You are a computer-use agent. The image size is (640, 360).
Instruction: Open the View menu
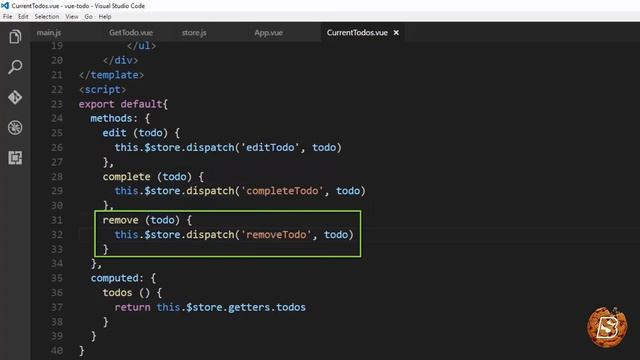[72, 17]
